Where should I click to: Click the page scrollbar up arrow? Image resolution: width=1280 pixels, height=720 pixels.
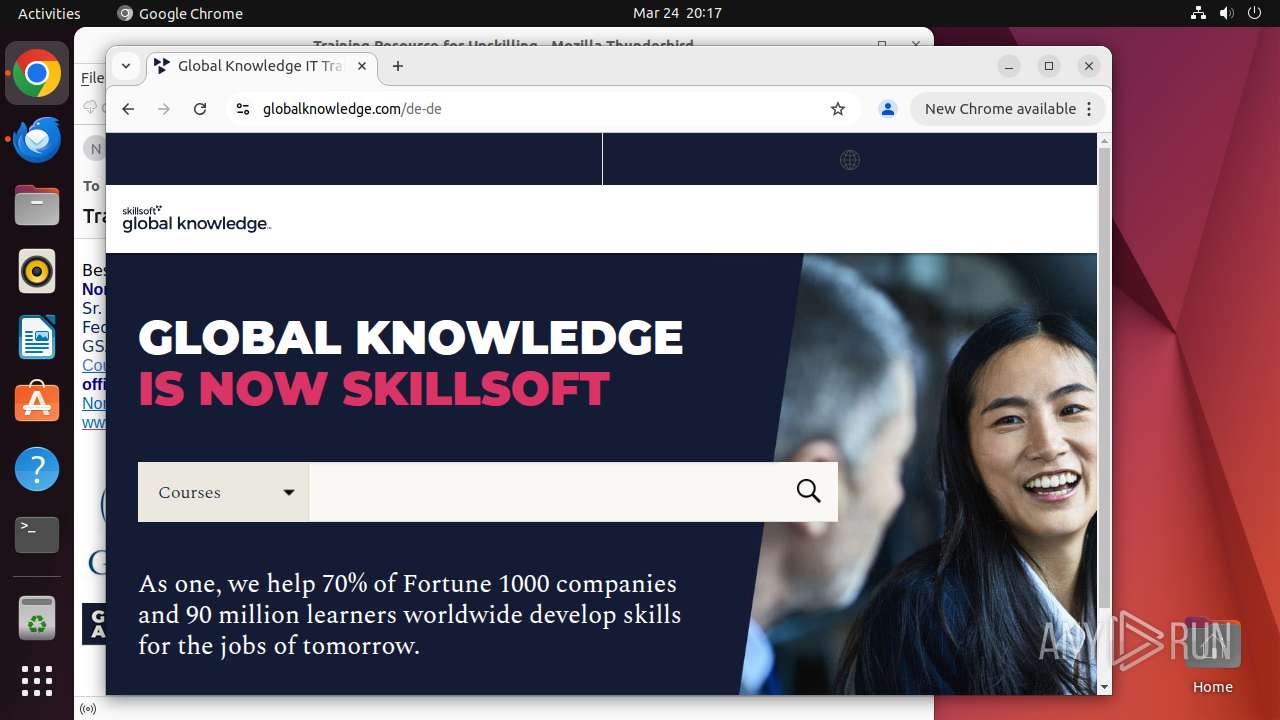tap(1104, 140)
